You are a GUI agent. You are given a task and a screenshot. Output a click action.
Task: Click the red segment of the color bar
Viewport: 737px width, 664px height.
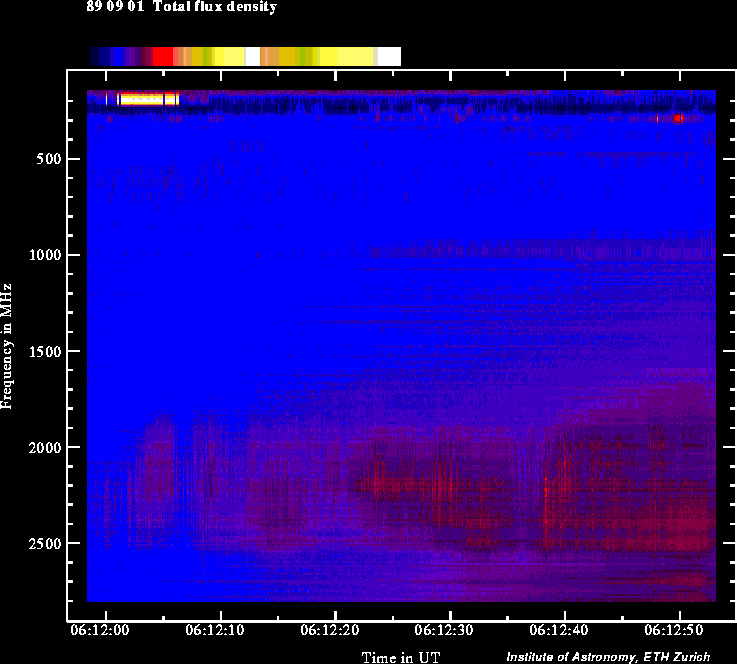click(x=163, y=56)
